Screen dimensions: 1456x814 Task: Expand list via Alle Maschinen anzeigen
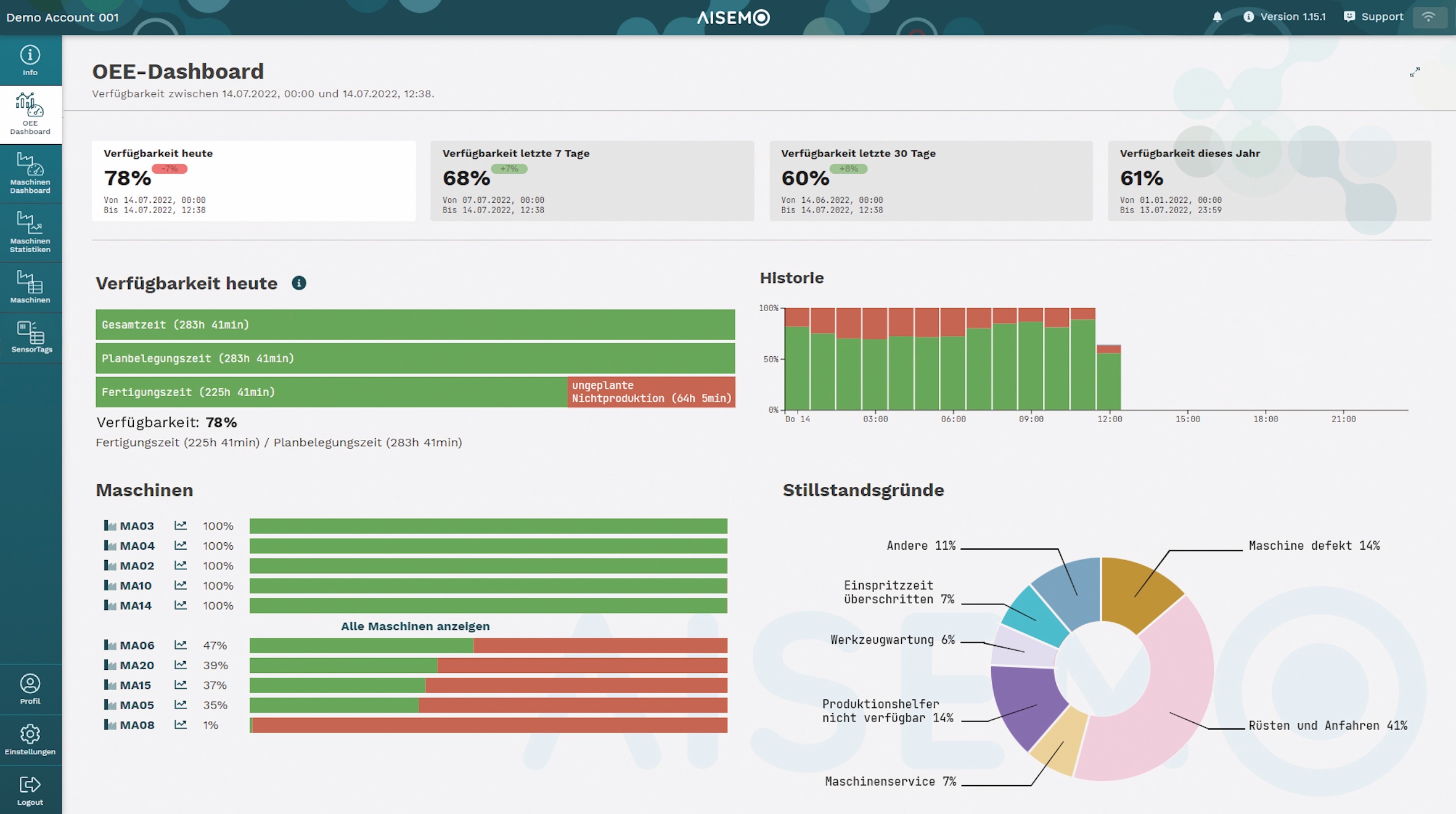(x=415, y=626)
